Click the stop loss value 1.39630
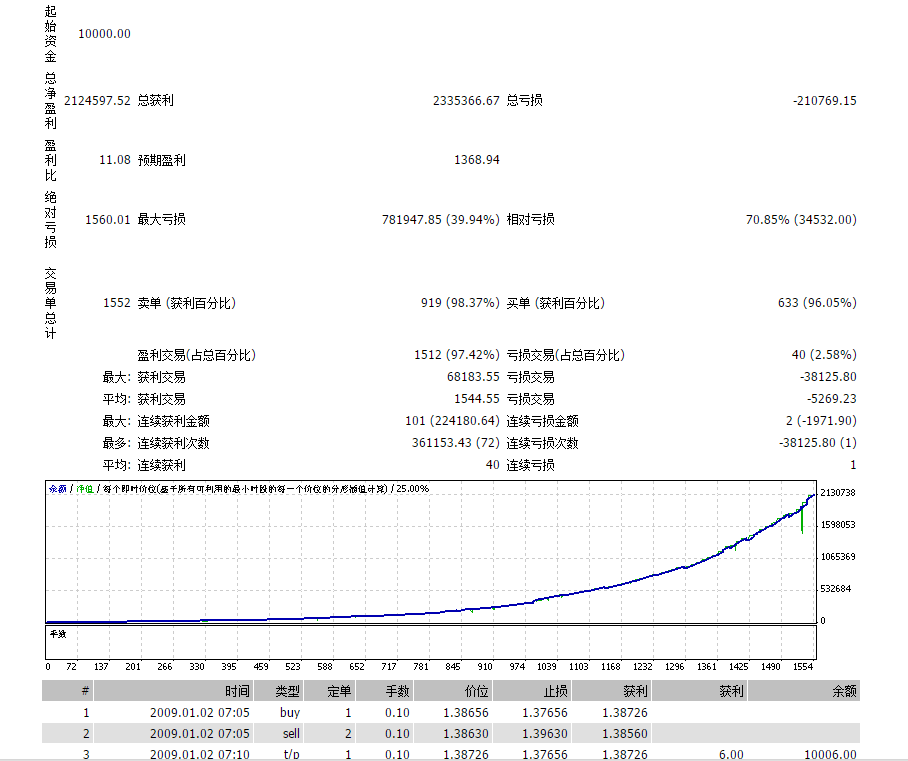 [x=541, y=734]
